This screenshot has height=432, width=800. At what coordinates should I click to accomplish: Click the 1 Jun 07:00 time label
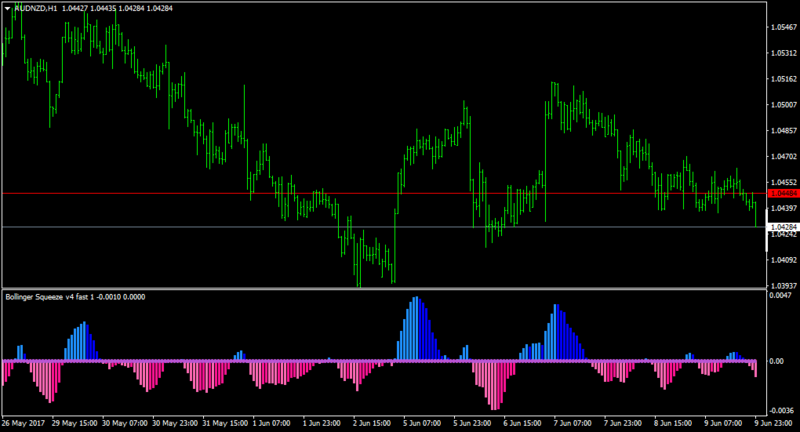click(272, 423)
